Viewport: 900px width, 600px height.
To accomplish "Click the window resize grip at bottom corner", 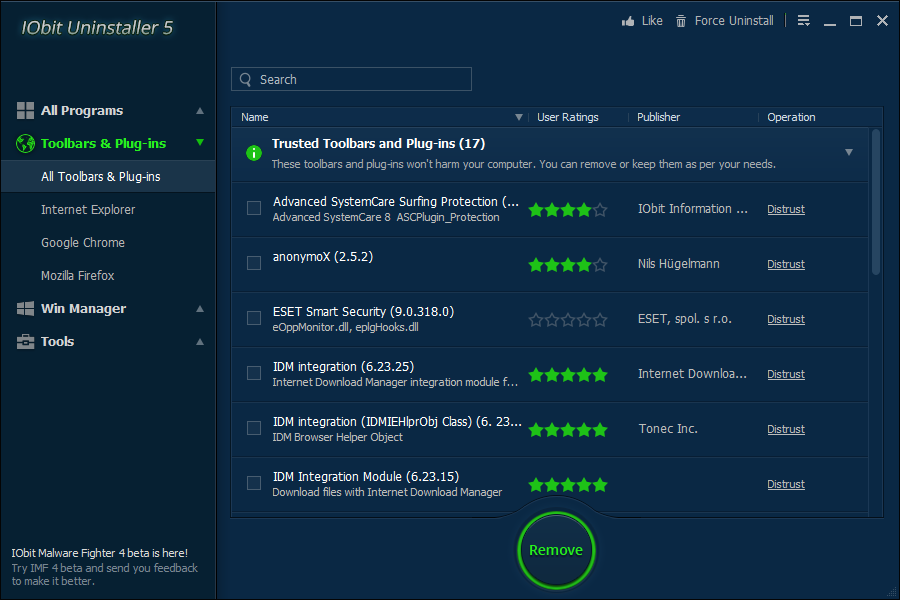I will [891, 592].
